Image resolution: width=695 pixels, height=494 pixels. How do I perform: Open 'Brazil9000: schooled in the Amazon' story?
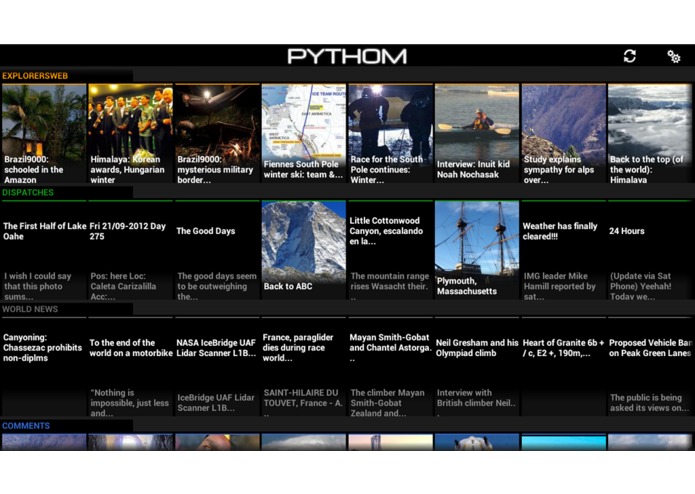coord(44,133)
